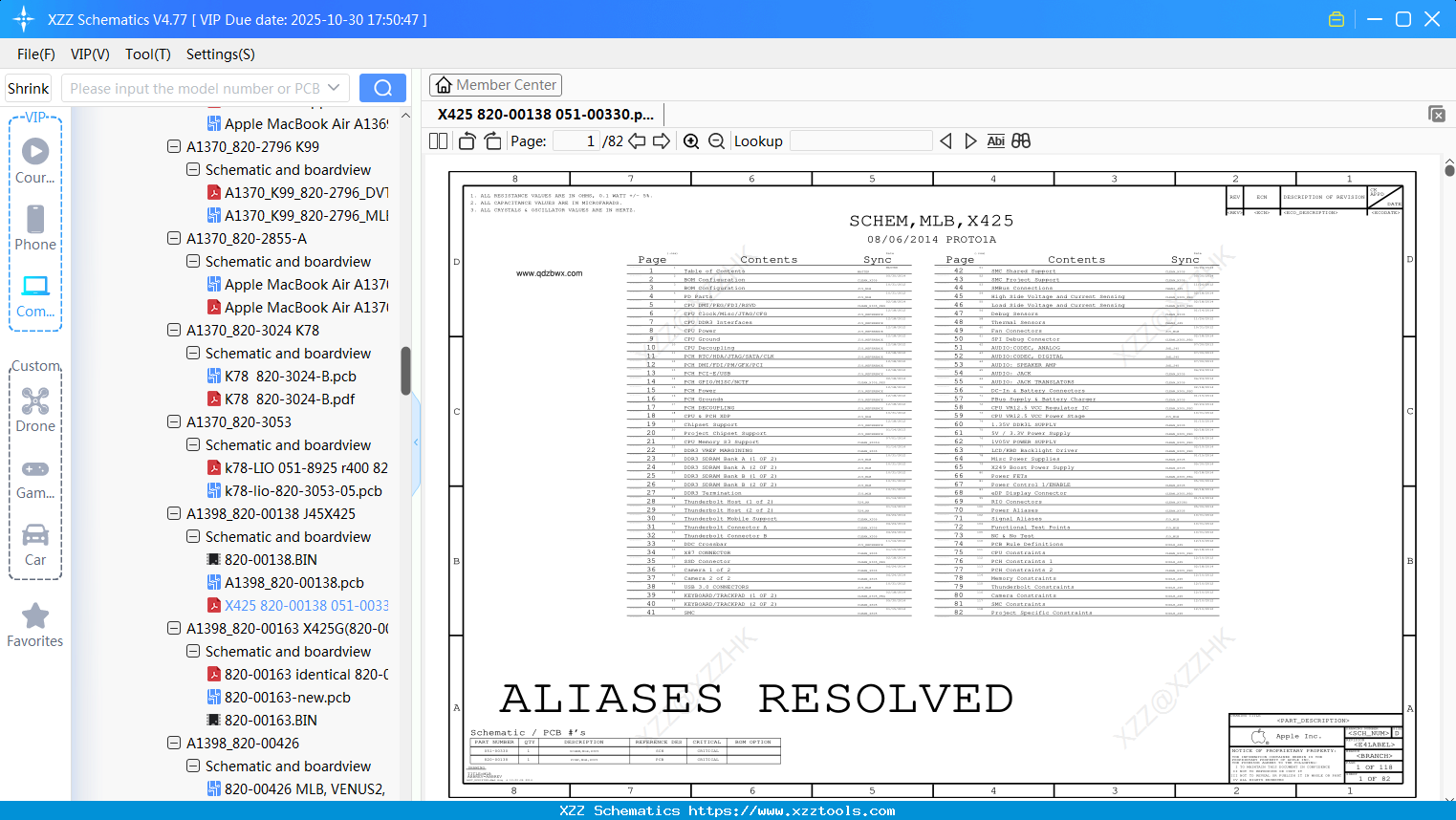Open A1398_820-00138.pcb boardview
Image resolution: width=1456 pixels, height=820 pixels.
(x=286, y=583)
